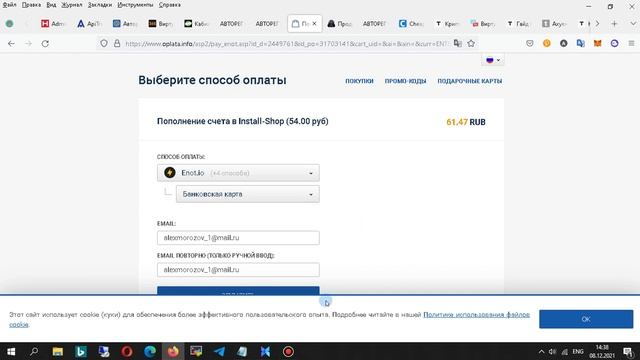
Task: Open the Windows Start menu
Action: 11,351
